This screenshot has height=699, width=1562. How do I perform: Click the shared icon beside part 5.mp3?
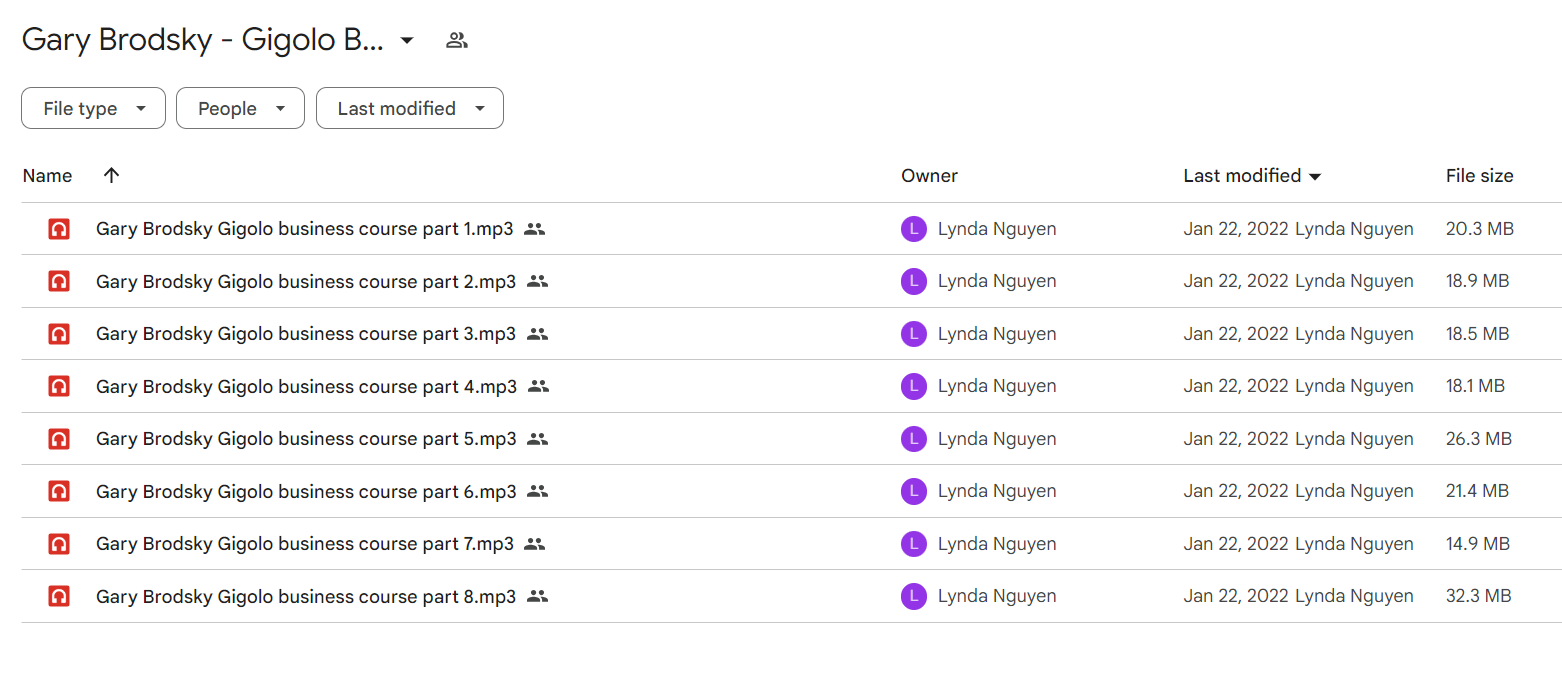pos(538,439)
